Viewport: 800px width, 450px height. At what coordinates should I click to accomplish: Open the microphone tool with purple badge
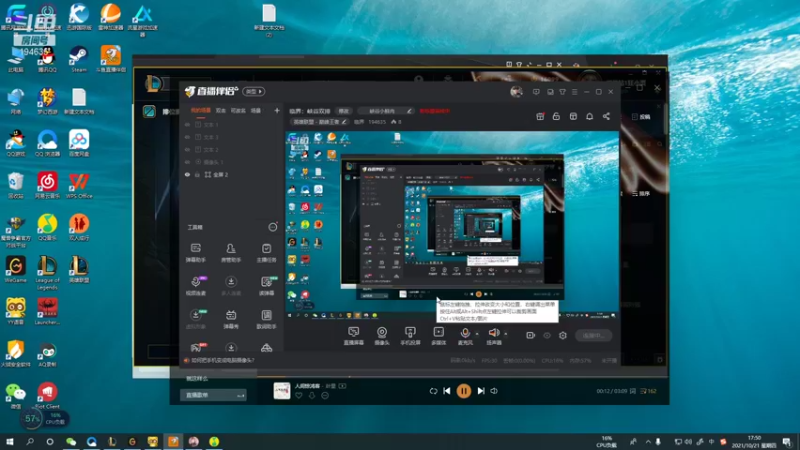click(195, 286)
